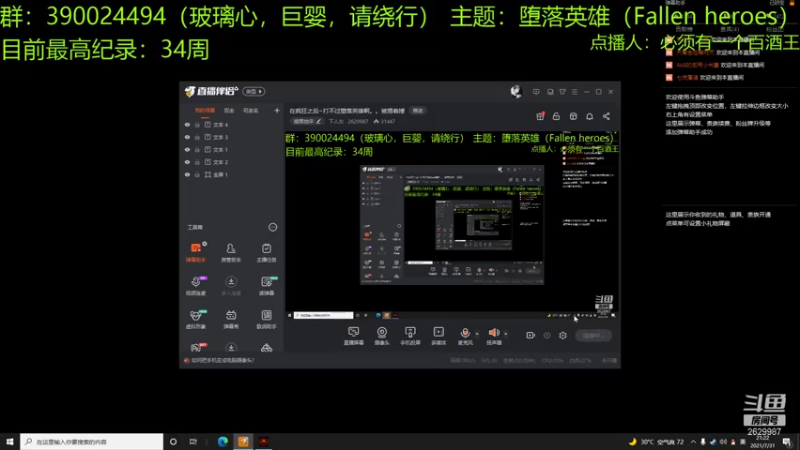
Task: Open the gift box icon with red badge
Action: 540,116
